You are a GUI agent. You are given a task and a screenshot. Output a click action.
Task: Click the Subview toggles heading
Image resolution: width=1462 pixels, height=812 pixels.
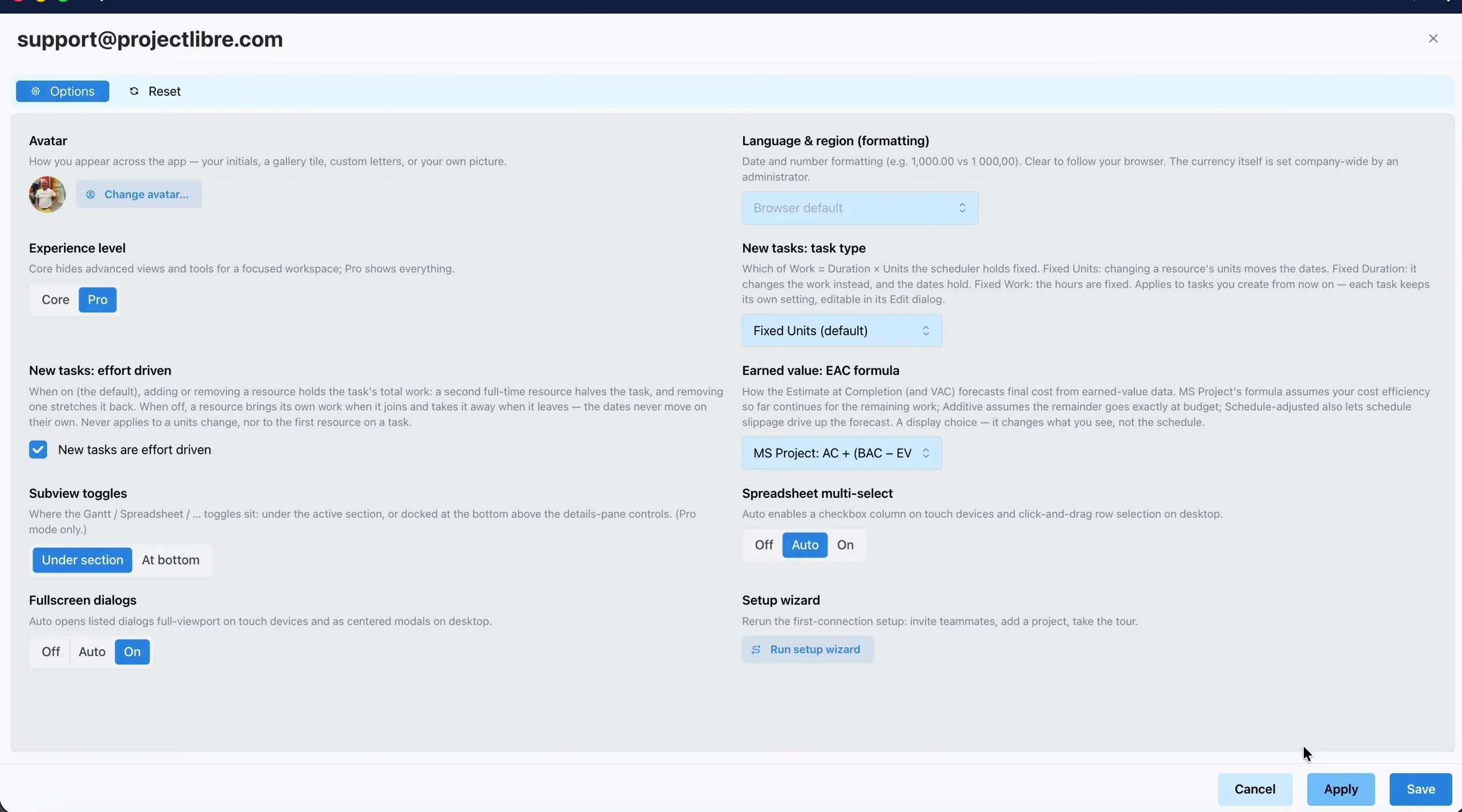click(x=78, y=493)
